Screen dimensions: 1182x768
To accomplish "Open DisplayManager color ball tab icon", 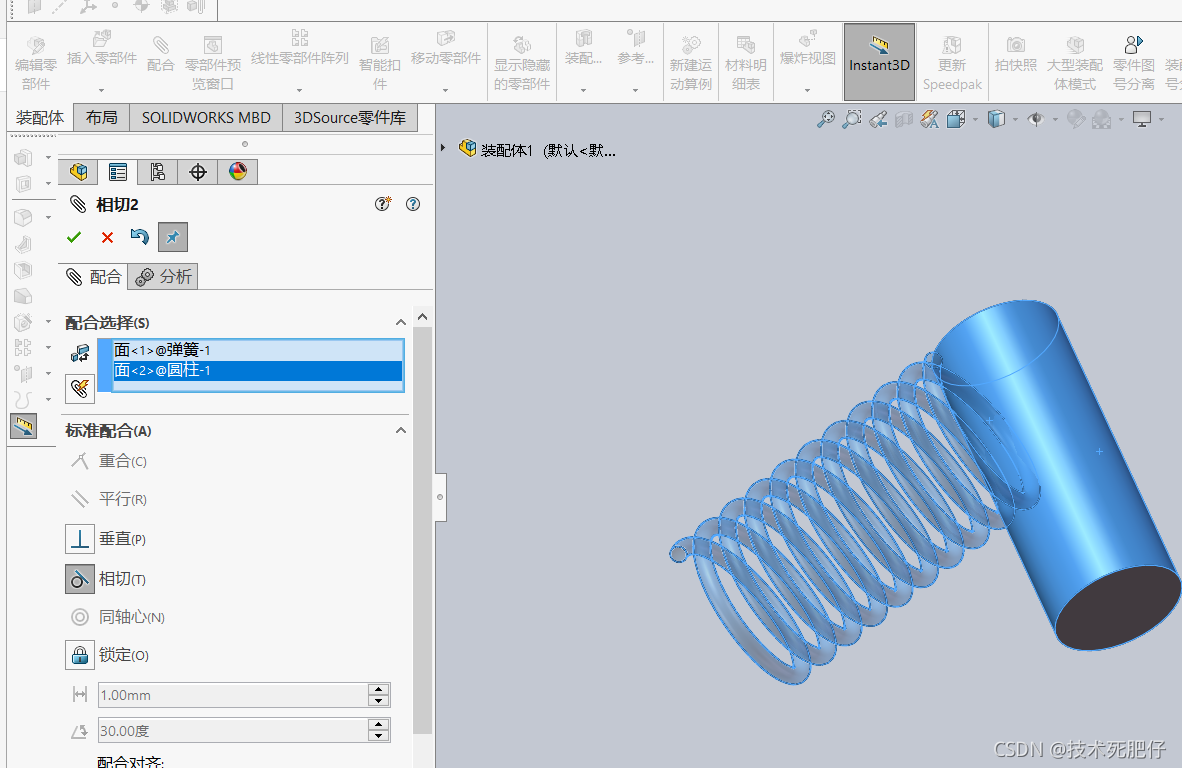I will click(237, 172).
